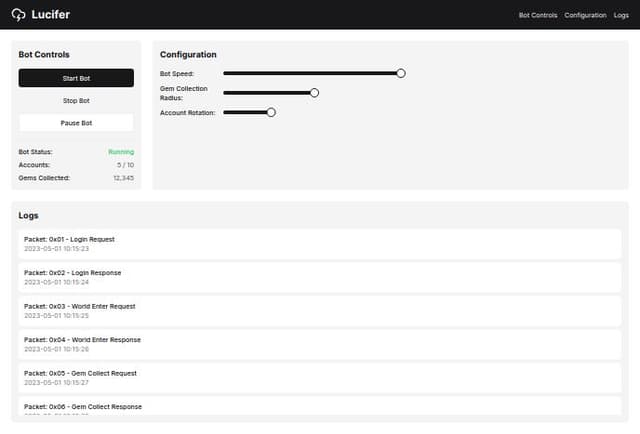
Task: Click the Accounts label
Action: point(34,165)
